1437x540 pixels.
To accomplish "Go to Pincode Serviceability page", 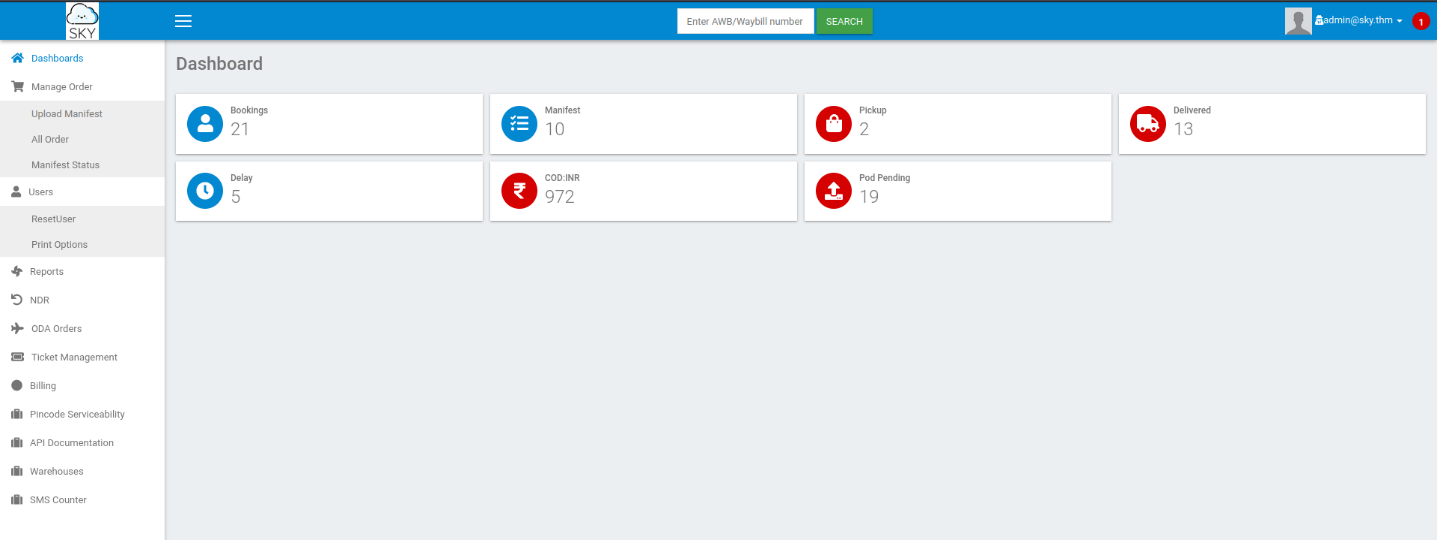I will 77,414.
